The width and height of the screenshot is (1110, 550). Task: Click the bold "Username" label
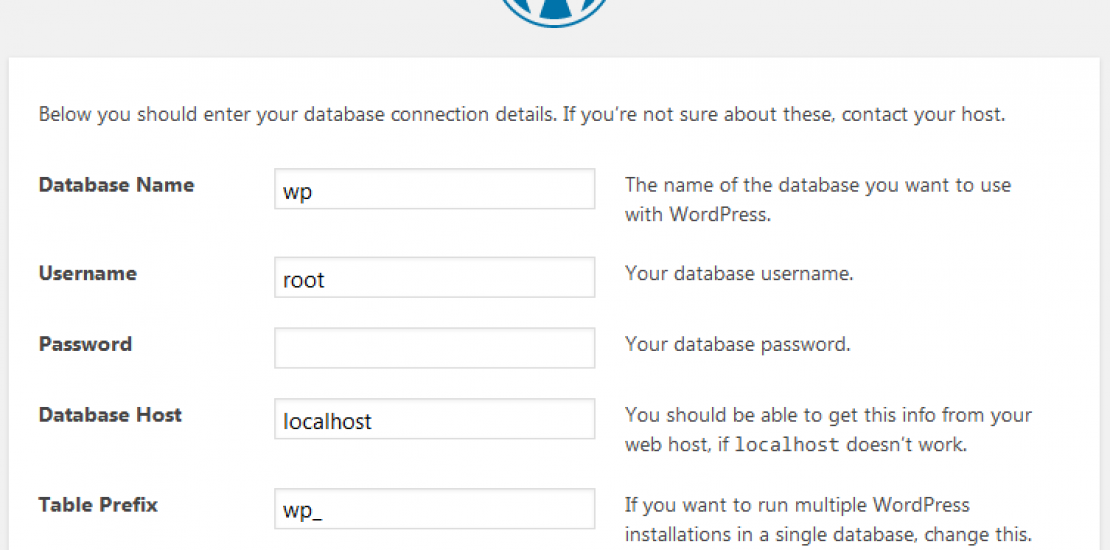(x=87, y=274)
